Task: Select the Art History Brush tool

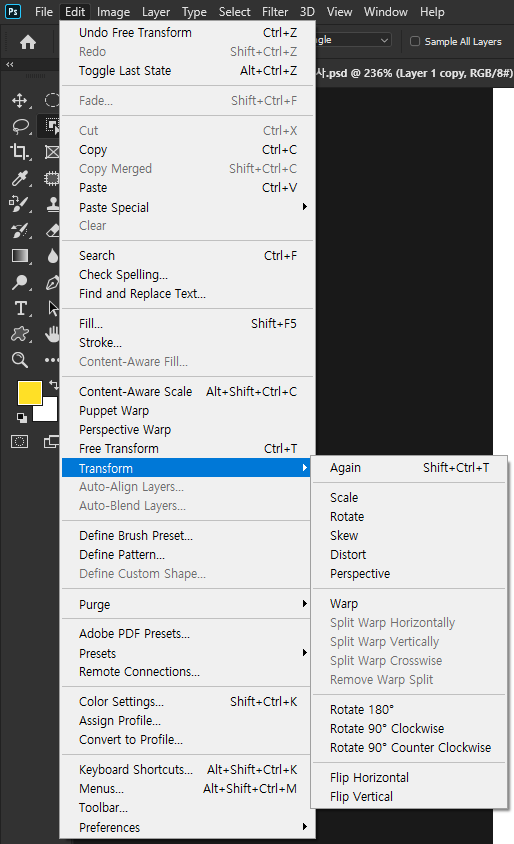Action: (x=20, y=230)
